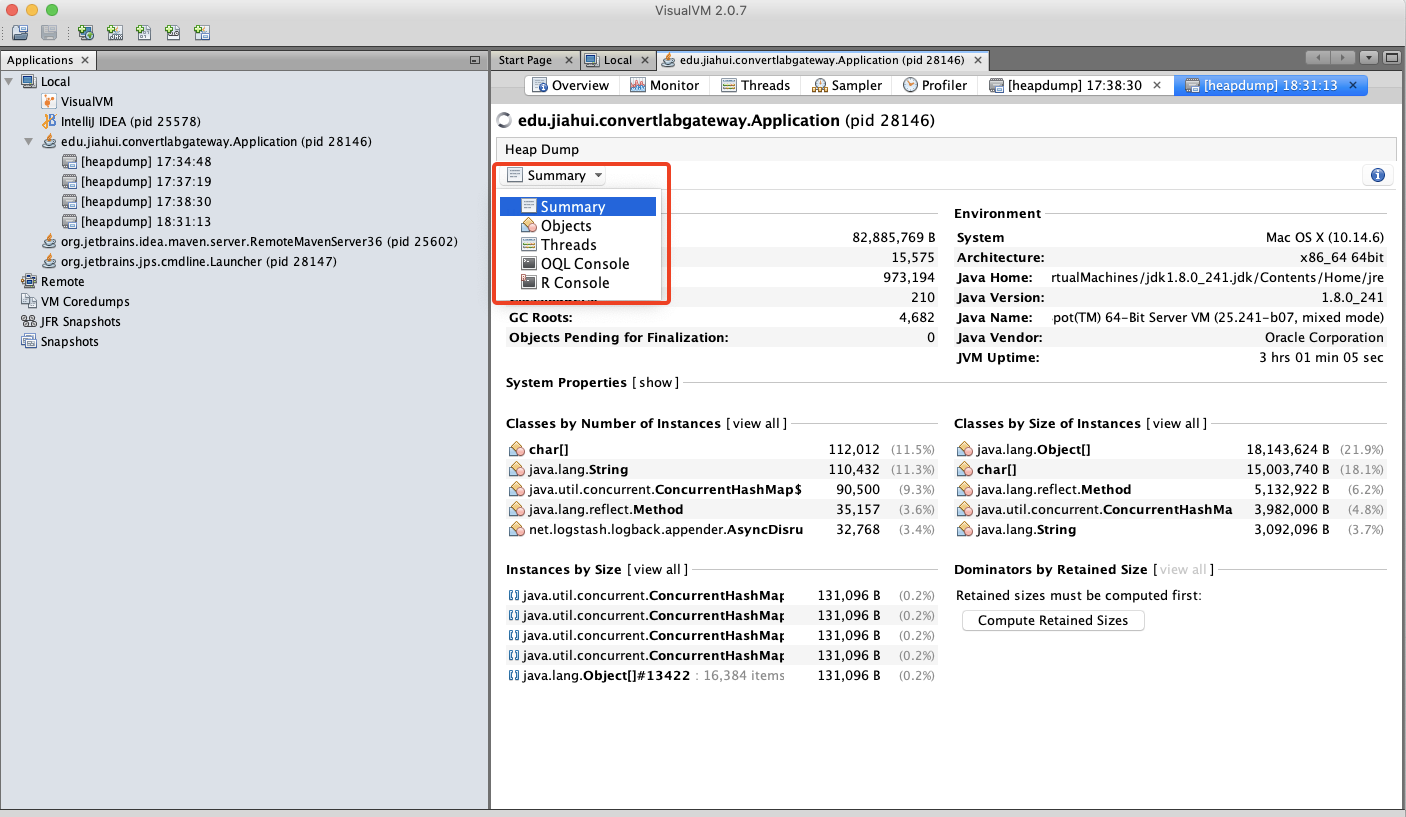Image resolution: width=1406 pixels, height=817 pixels.
Task: Show the System Properties via the show link
Action: [656, 383]
